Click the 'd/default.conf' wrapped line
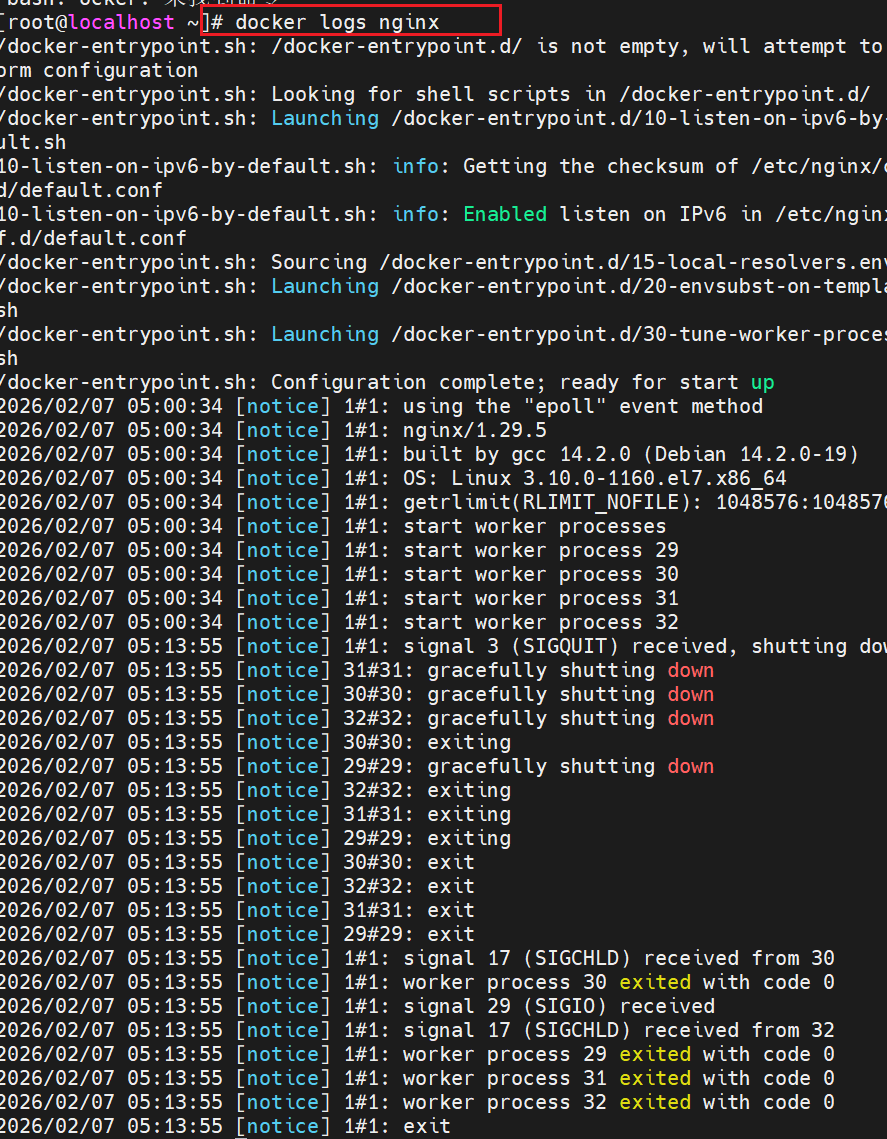 tap(81, 190)
